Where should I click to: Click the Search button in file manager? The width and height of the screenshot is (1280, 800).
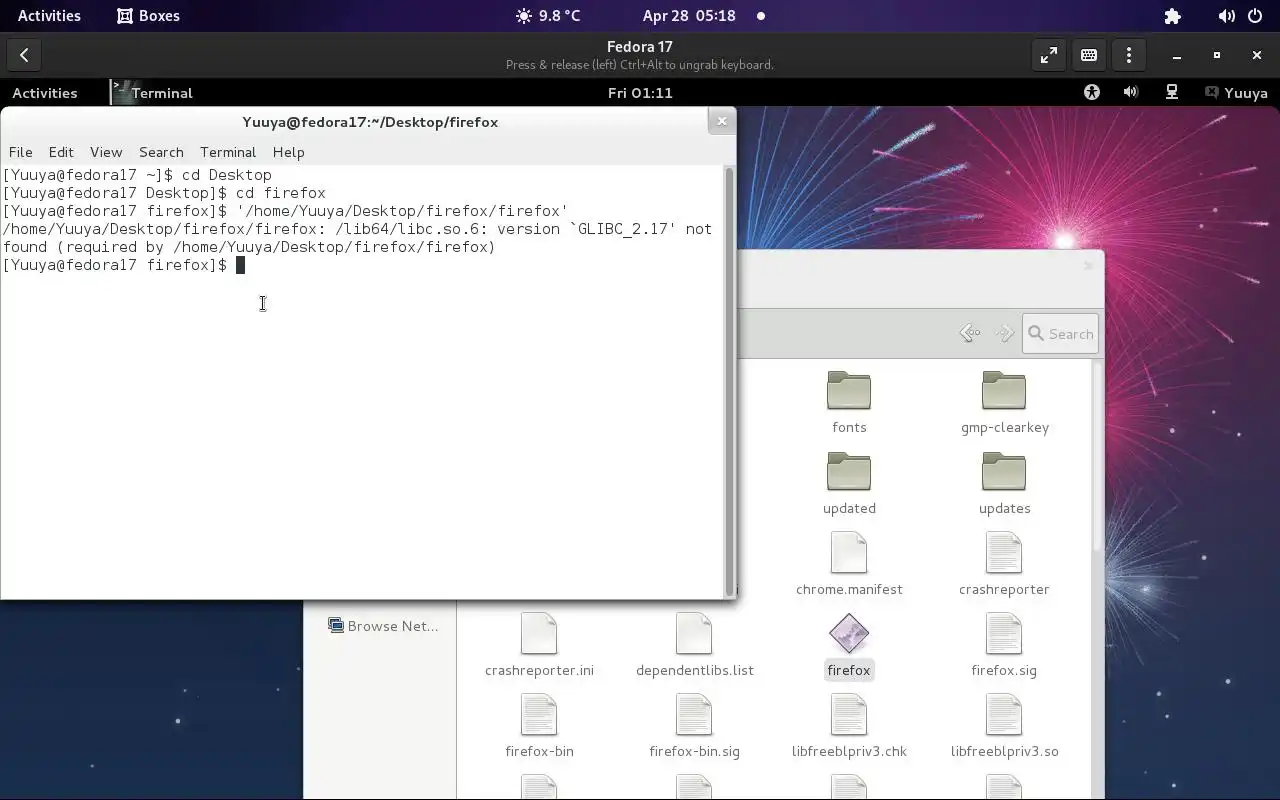pyautogui.click(x=1060, y=334)
